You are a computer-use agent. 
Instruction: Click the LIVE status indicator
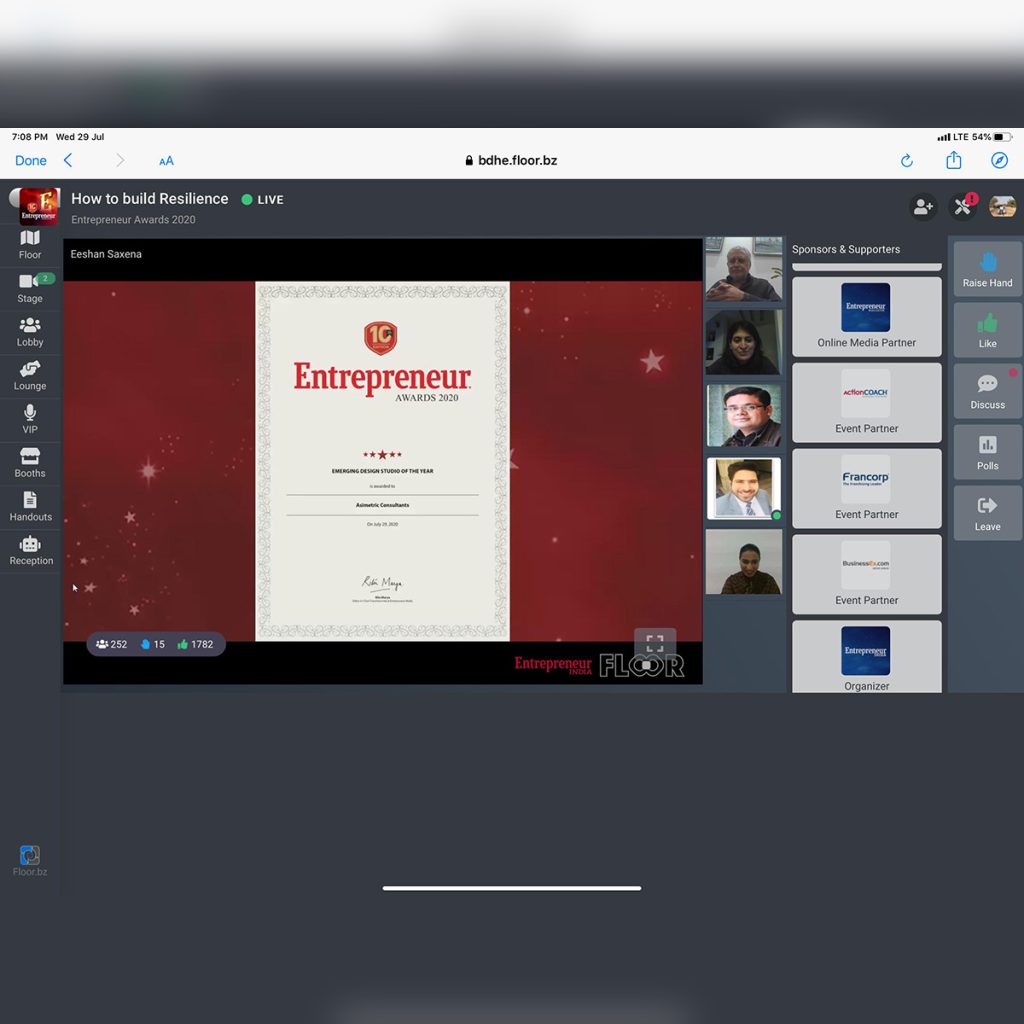263,200
